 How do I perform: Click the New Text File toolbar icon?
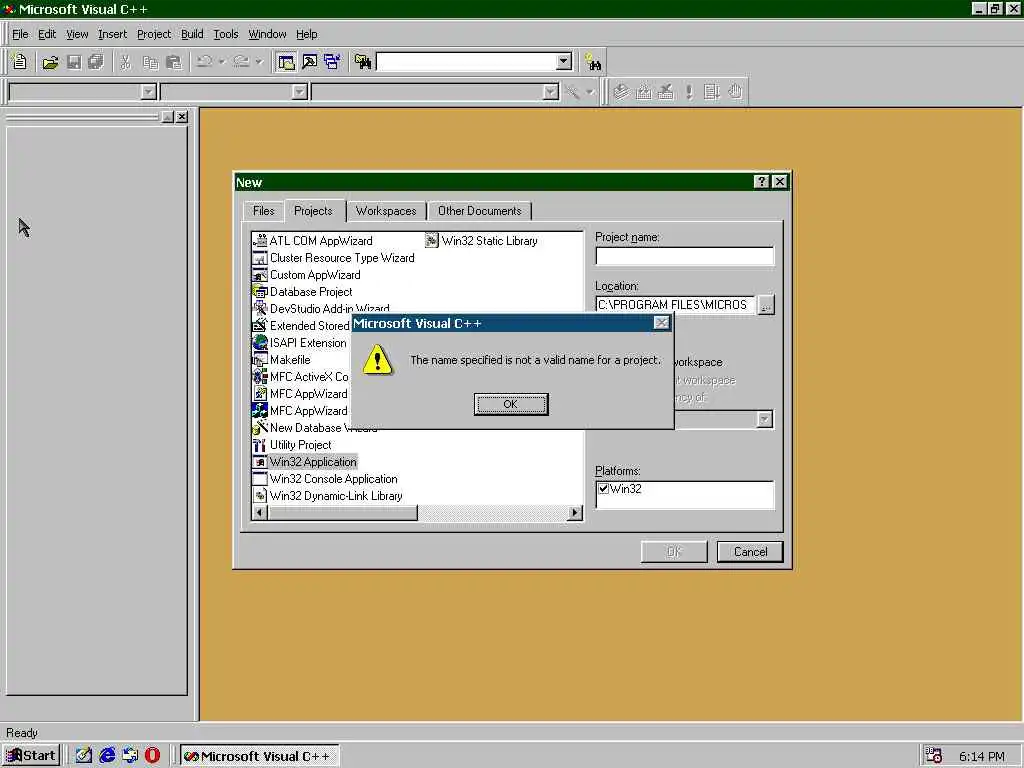20,62
